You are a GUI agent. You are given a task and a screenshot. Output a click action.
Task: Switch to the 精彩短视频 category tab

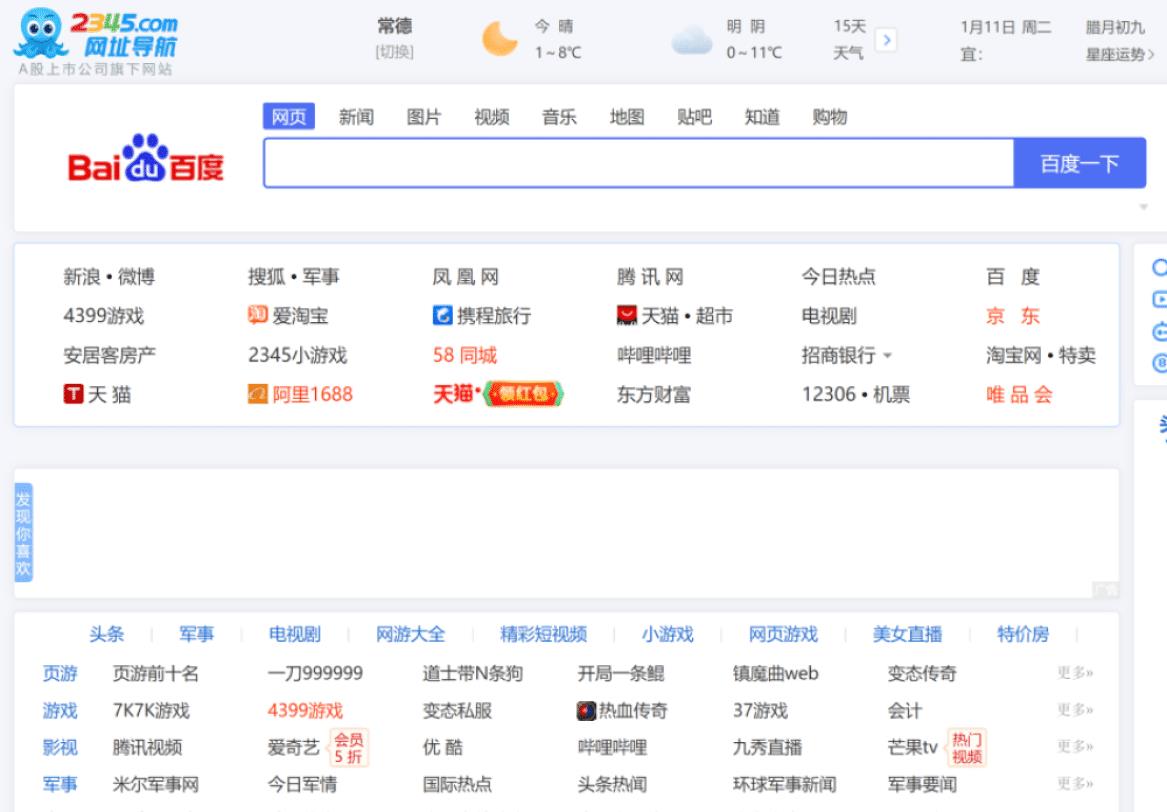[544, 634]
